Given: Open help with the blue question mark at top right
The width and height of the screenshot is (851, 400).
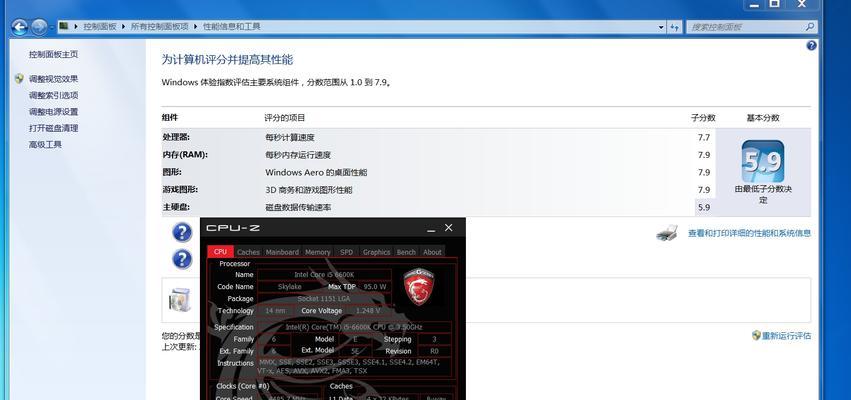Looking at the screenshot, I should tap(811, 46).
